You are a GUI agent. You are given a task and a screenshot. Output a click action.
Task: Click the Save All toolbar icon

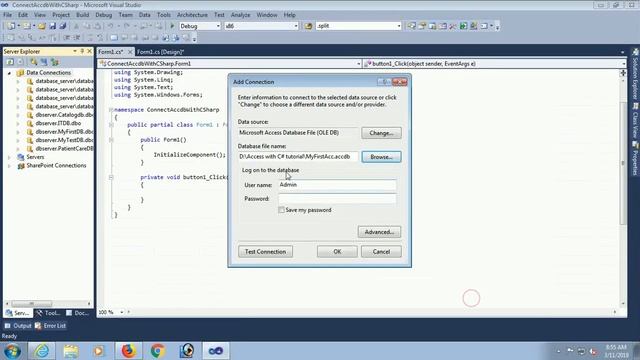click(x=62, y=26)
